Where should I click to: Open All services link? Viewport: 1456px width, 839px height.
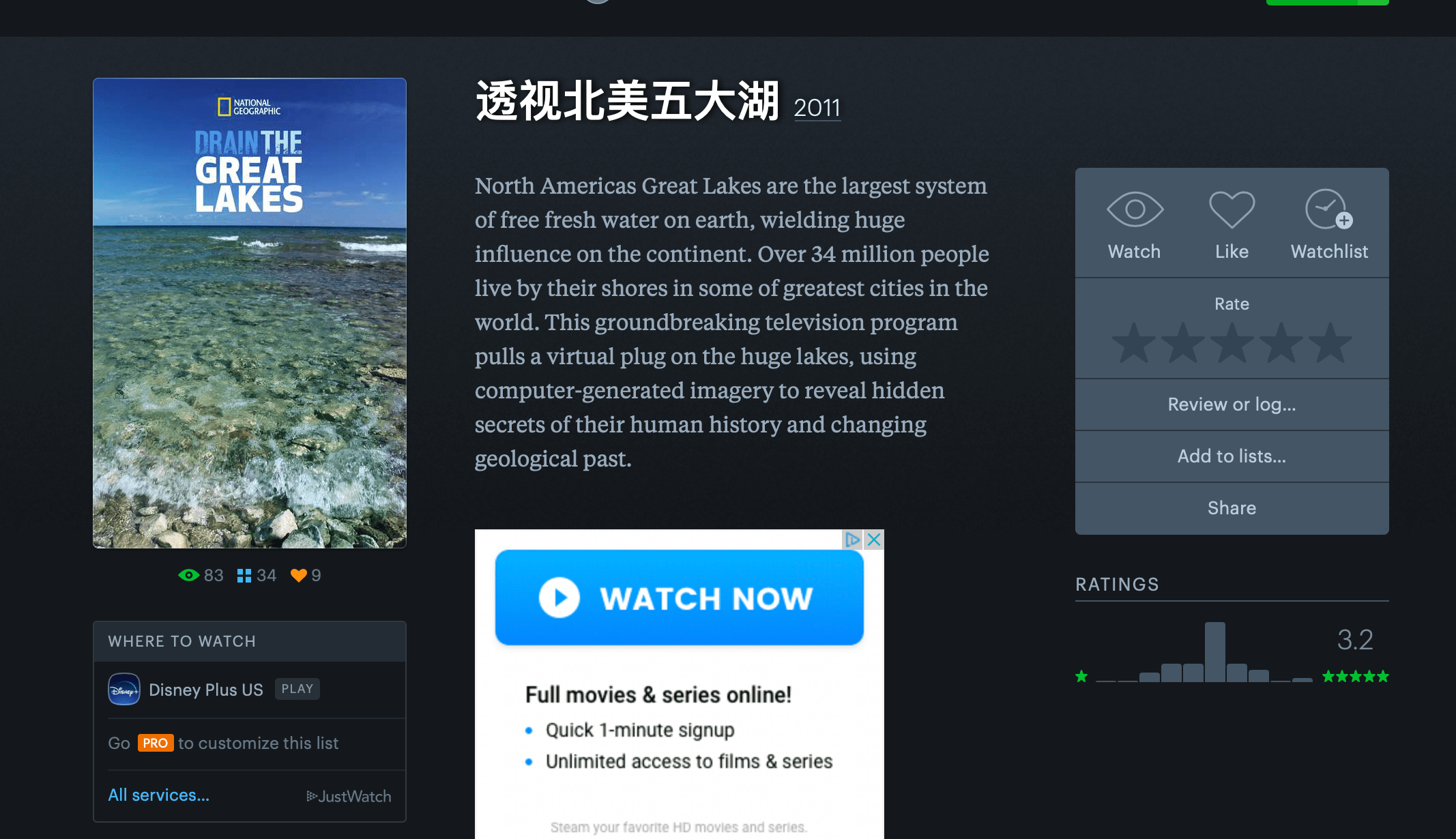158,795
